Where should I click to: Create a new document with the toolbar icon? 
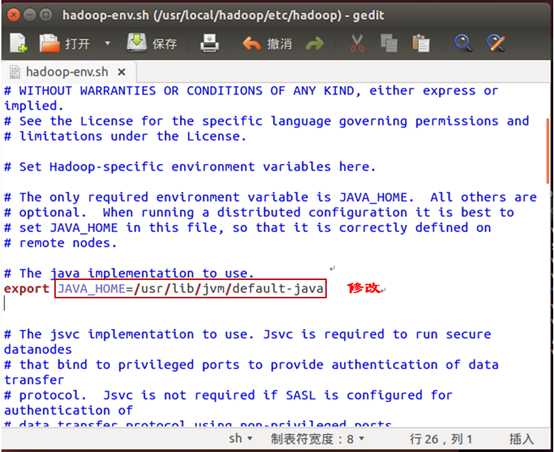click(x=19, y=43)
